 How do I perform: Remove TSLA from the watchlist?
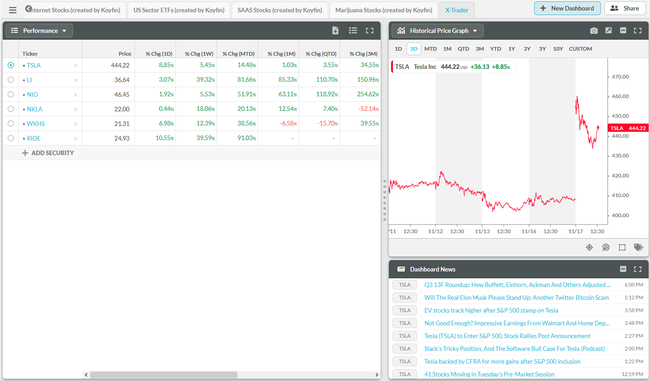tap(75, 66)
